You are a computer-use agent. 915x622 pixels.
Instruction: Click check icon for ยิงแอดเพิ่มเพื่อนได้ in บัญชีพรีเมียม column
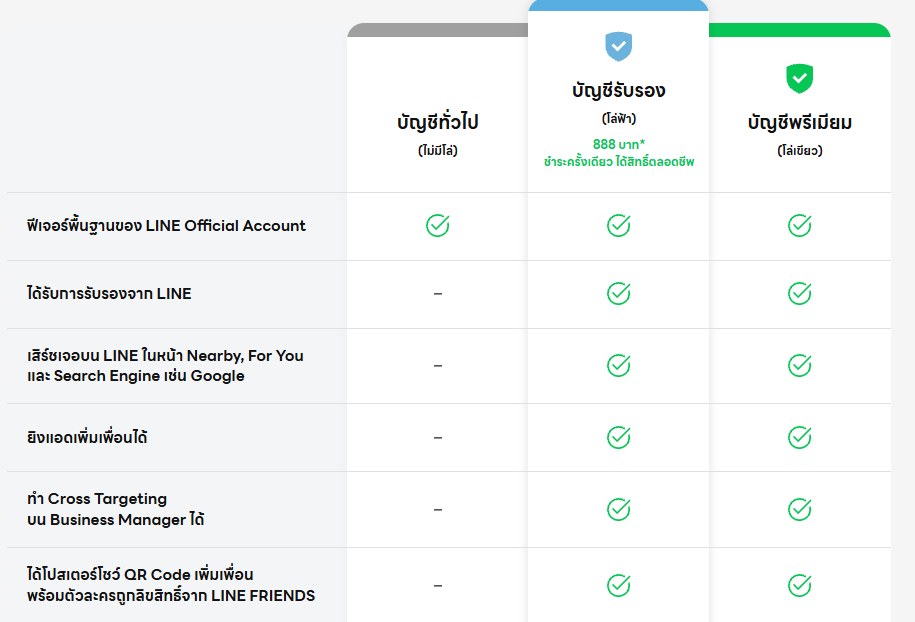coord(799,437)
